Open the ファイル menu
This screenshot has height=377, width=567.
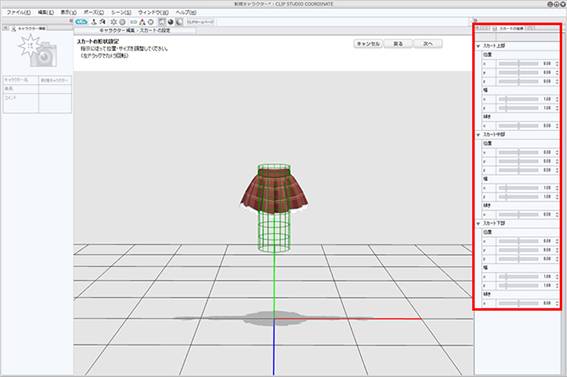(18, 12)
